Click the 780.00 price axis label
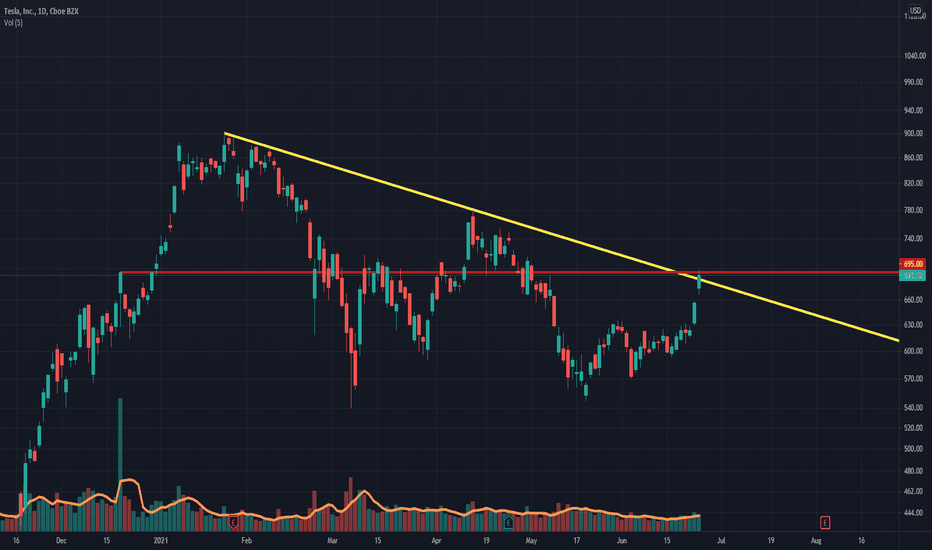The image size is (932, 550). point(914,210)
